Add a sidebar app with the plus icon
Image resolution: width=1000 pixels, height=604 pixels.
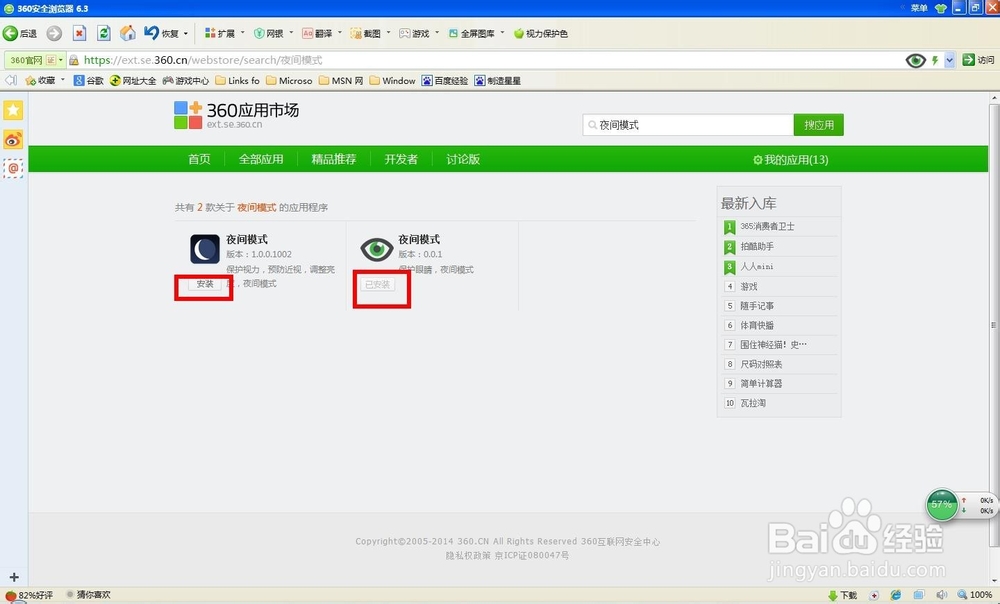pos(14,577)
